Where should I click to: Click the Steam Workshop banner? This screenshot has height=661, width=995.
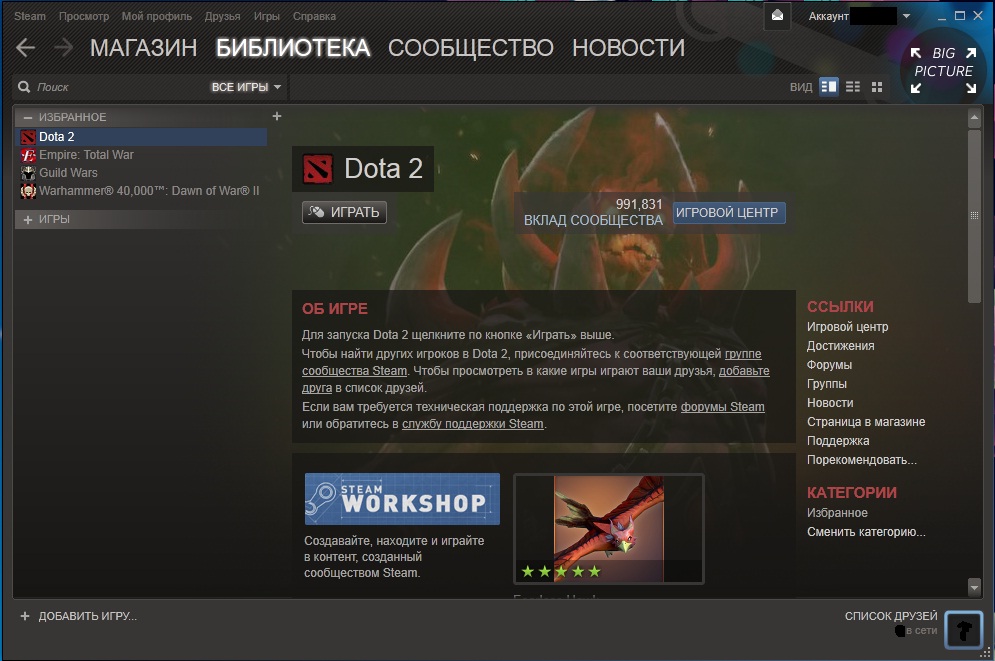pos(402,499)
